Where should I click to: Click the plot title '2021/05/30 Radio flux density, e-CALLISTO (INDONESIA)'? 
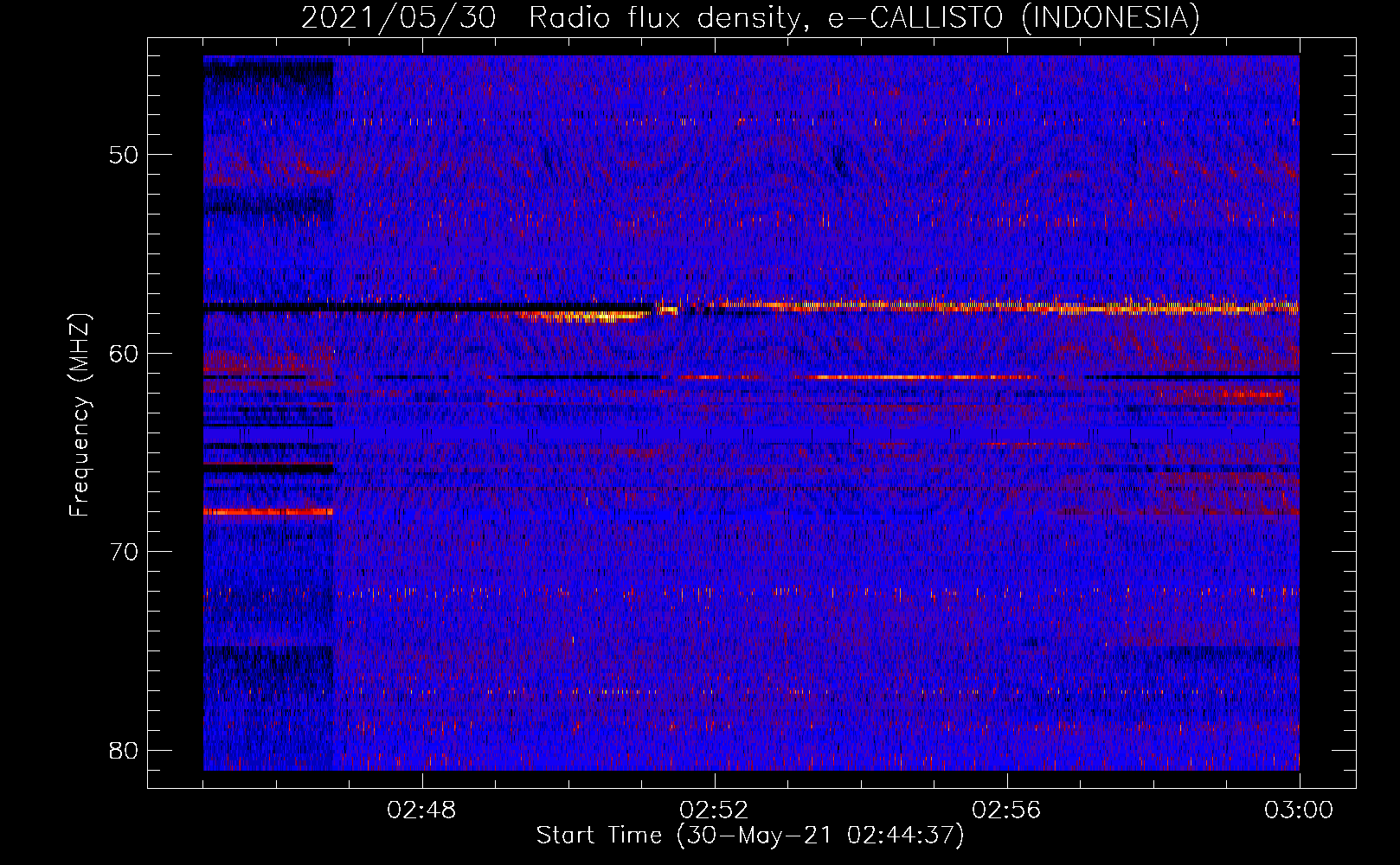click(x=750, y=17)
